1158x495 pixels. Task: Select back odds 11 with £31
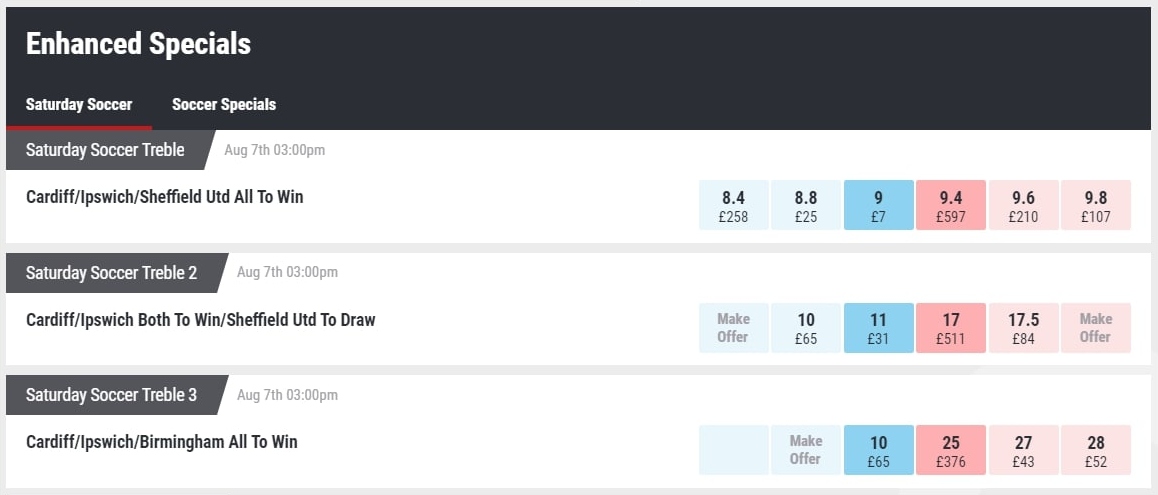878,328
